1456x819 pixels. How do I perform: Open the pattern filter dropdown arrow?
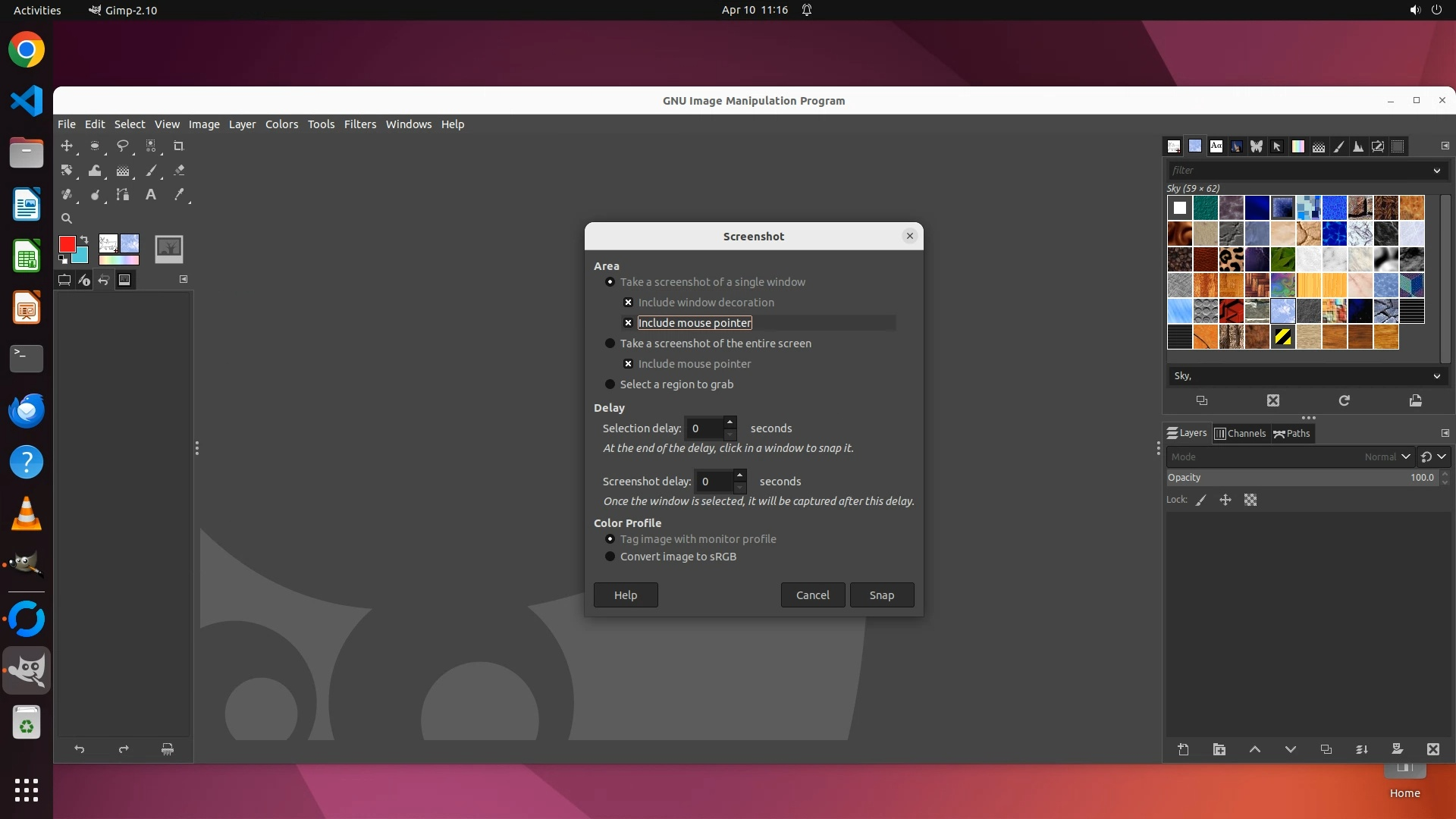click(x=1436, y=171)
